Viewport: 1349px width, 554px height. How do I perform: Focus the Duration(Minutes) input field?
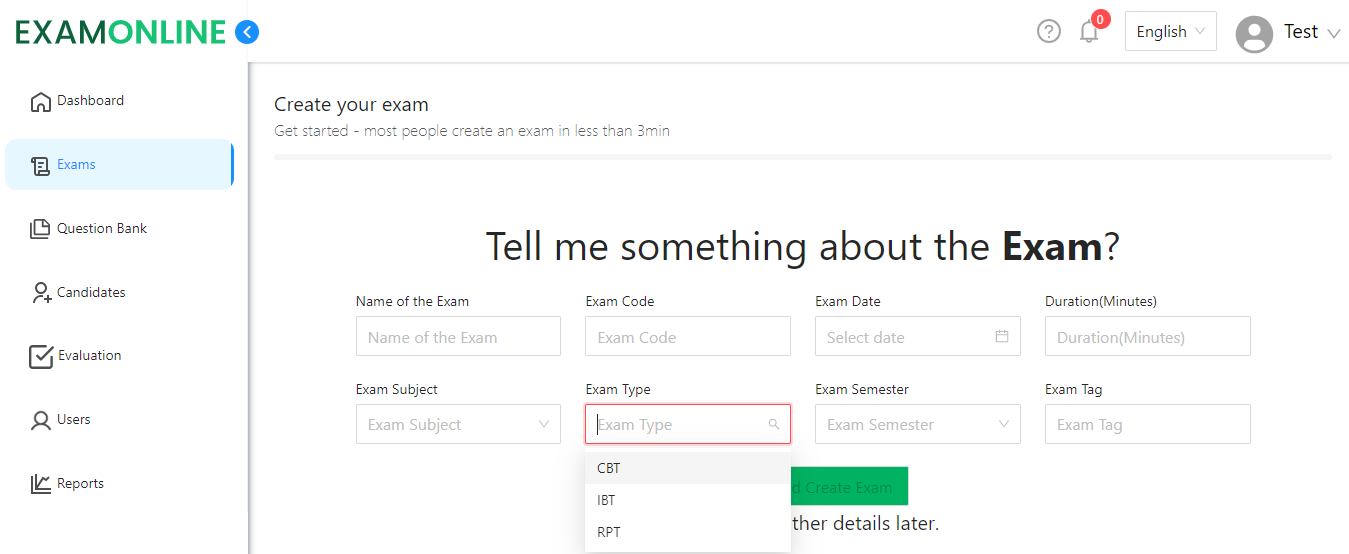pos(1147,337)
